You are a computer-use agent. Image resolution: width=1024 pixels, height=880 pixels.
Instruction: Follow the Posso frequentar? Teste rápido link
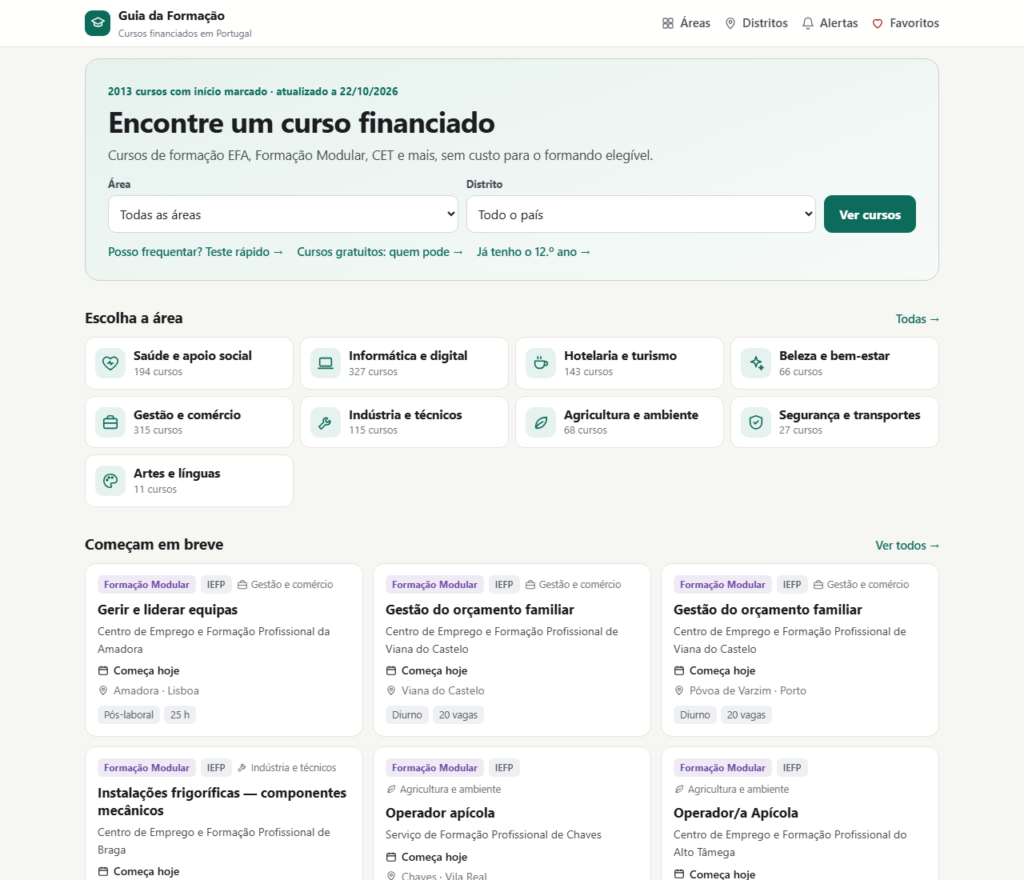(195, 252)
